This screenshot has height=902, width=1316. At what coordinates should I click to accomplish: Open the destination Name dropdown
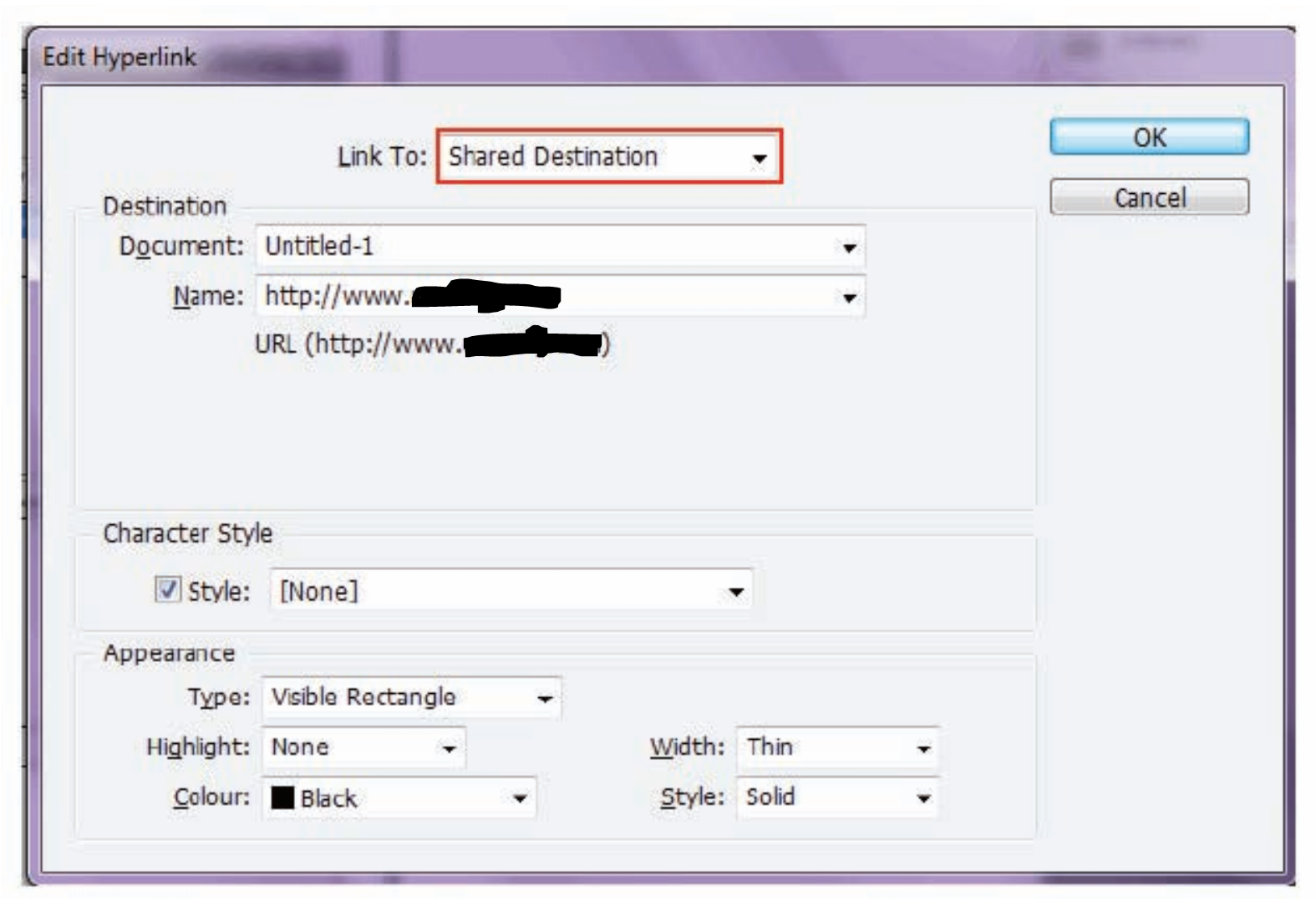tap(849, 297)
